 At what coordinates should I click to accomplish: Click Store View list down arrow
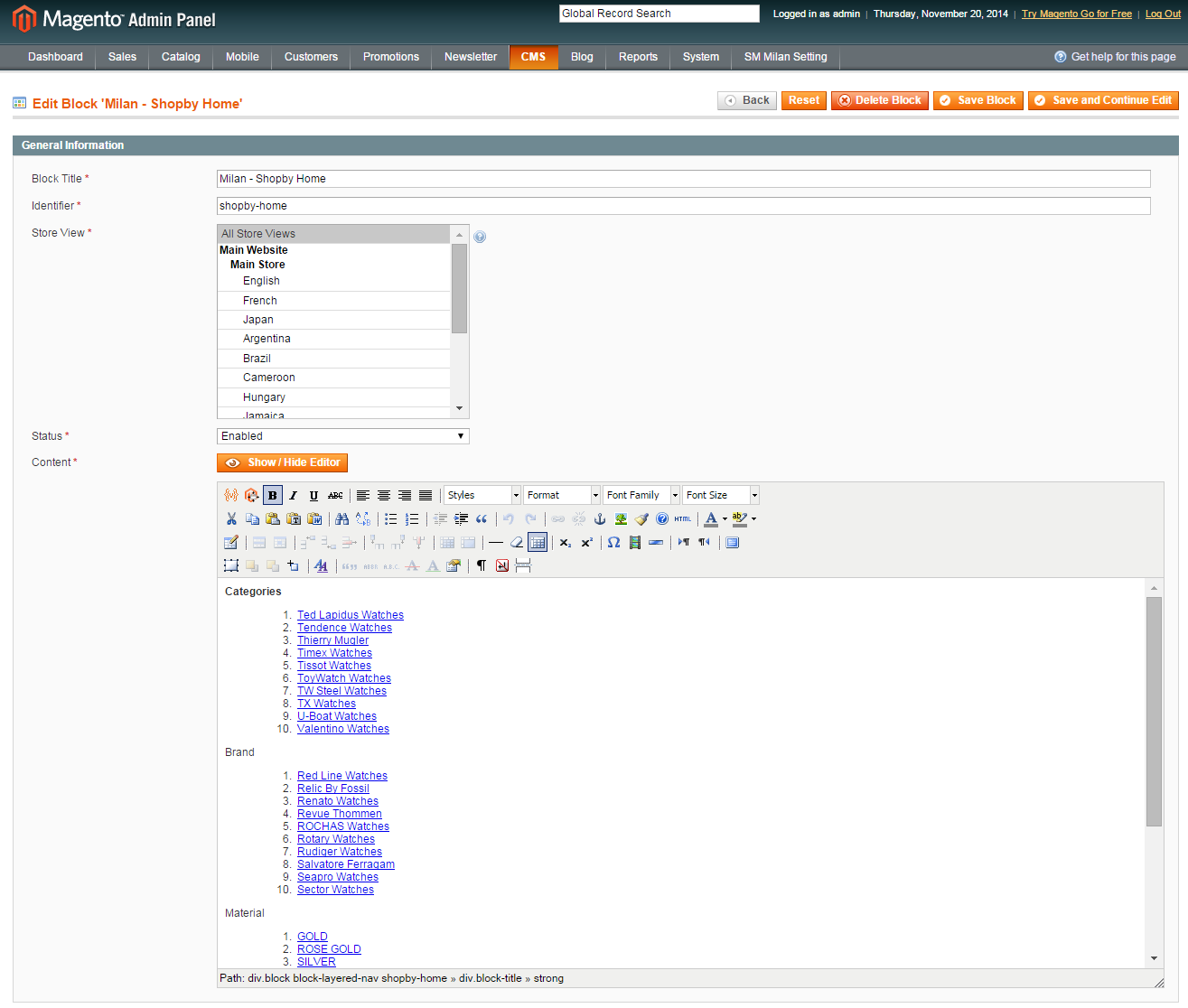[459, 408]
